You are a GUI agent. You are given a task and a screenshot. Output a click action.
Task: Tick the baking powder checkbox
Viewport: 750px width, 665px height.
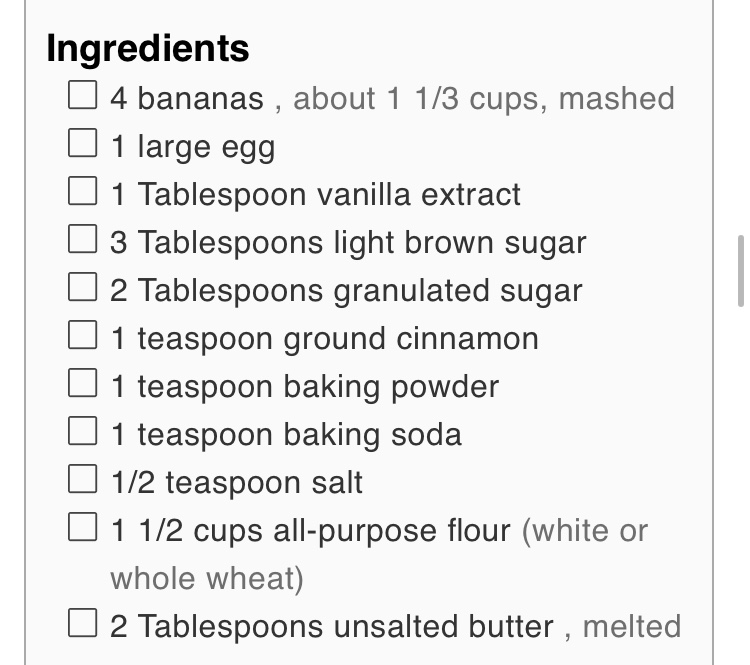click(83, 384)
